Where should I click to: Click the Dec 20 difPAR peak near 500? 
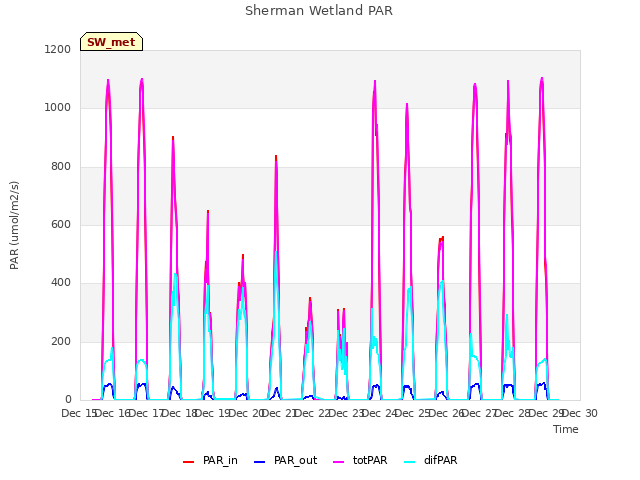276,251
